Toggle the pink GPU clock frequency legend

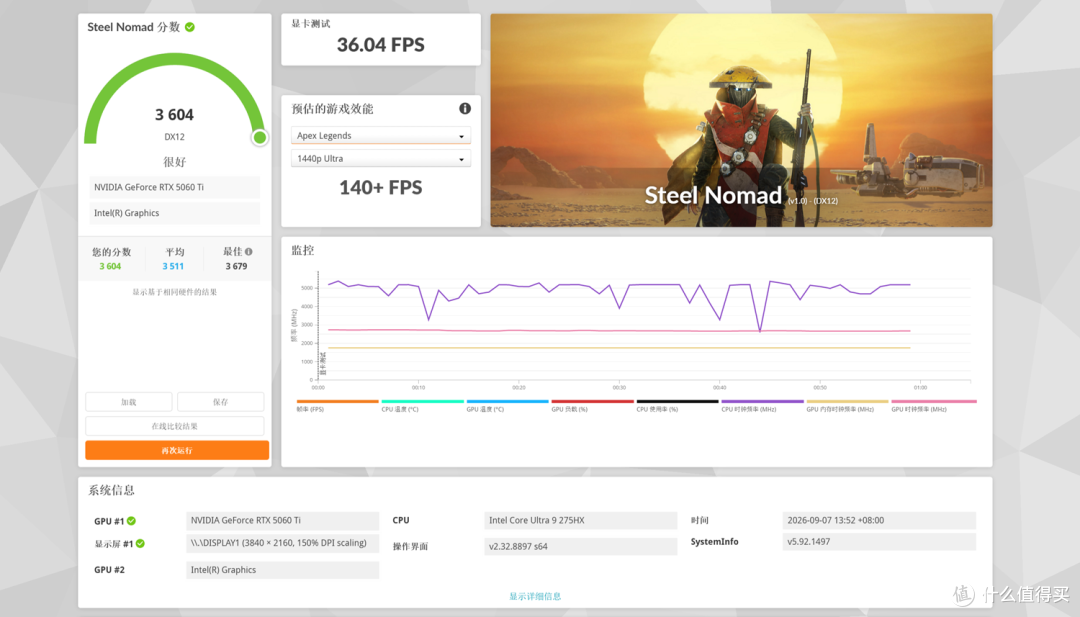(934, 401)
